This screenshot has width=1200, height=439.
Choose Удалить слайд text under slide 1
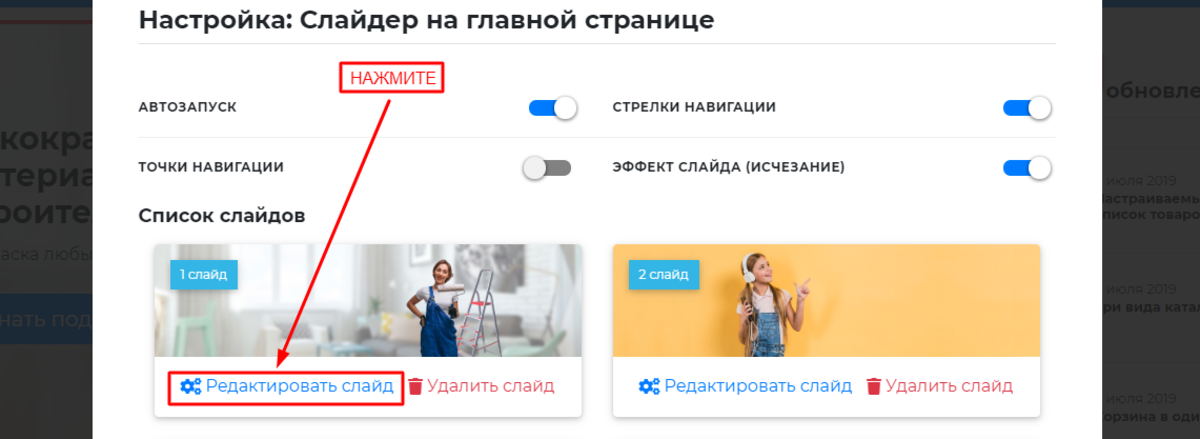[490, 386]
